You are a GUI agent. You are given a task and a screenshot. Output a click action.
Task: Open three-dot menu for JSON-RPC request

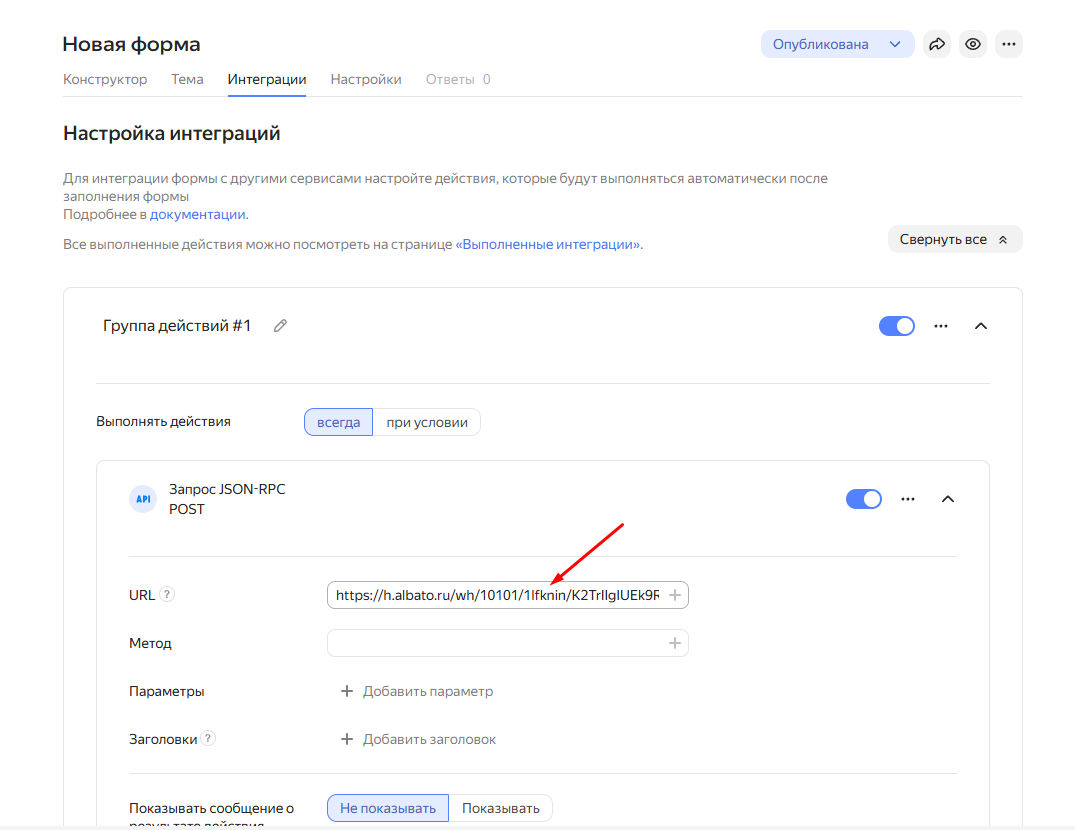point(907,499)
